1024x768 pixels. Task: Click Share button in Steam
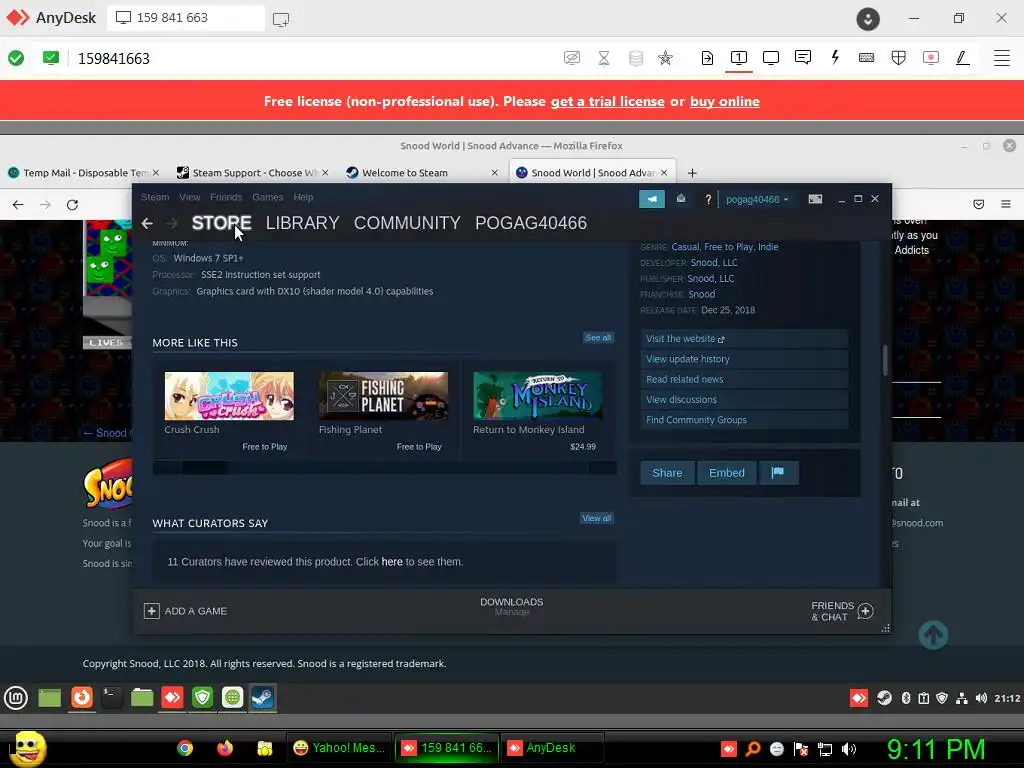667,473
